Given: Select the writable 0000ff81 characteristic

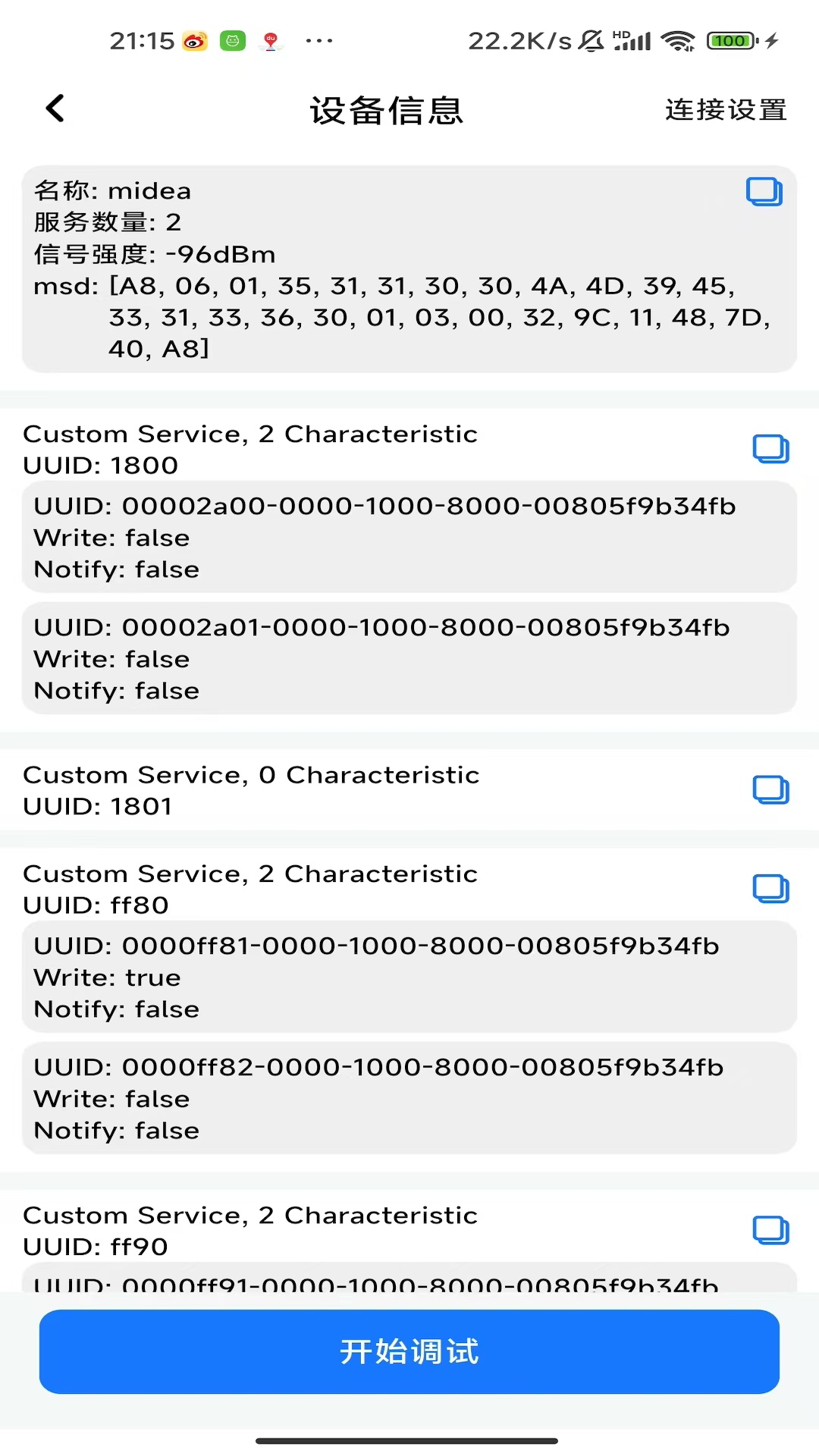Looking at the screenshot, I should 409,977.
